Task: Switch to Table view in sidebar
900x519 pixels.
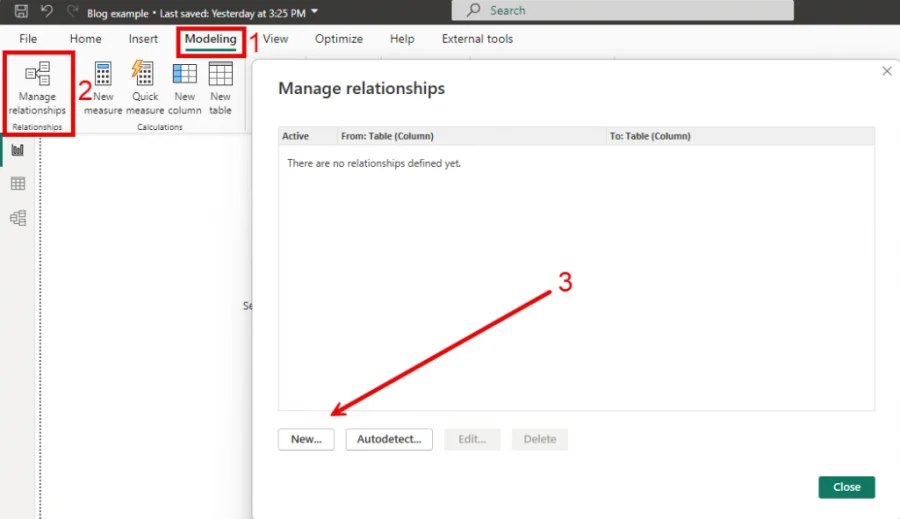Action: pyautogui.click(x=18, y=184)
